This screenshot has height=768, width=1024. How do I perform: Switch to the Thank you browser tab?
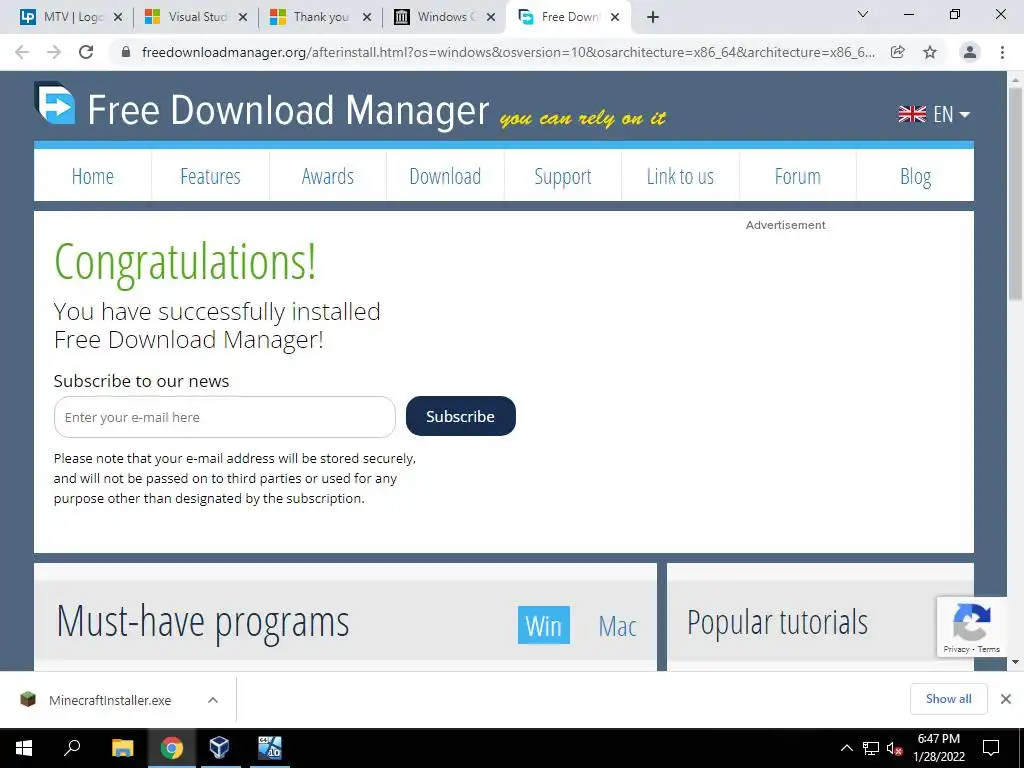point(320,17)
